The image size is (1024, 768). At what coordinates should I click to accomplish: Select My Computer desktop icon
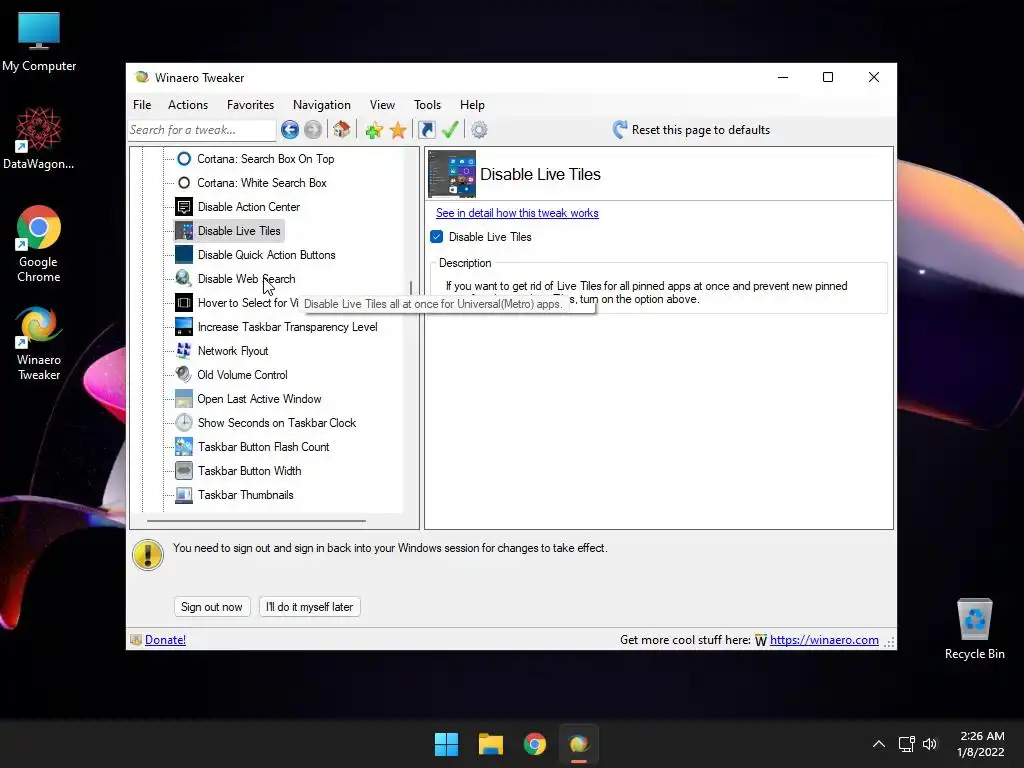[39, 42]
